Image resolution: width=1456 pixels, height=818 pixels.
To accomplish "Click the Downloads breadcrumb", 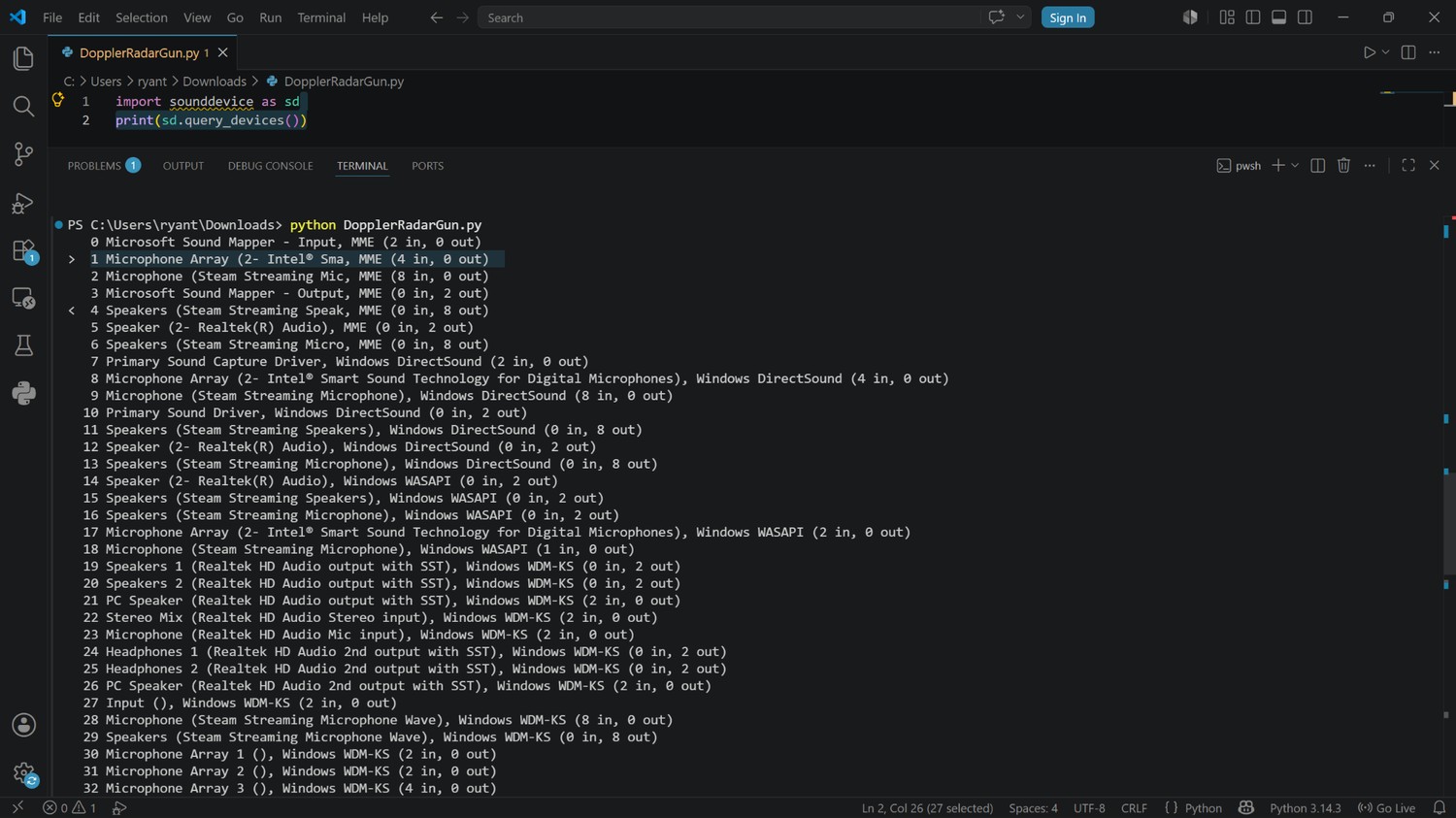I will pyautogui.click(x=215, y=82).
